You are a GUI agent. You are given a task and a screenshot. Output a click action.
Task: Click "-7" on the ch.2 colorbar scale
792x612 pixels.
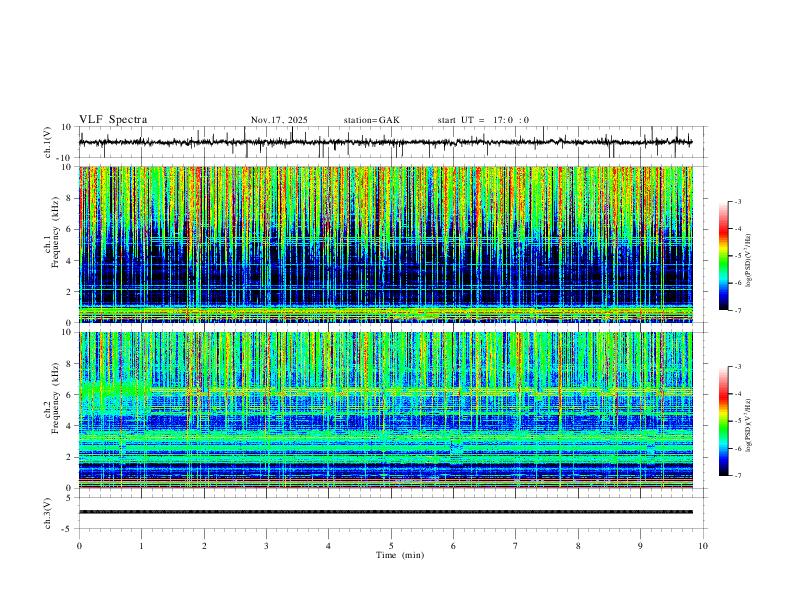[x=737, y=475]
